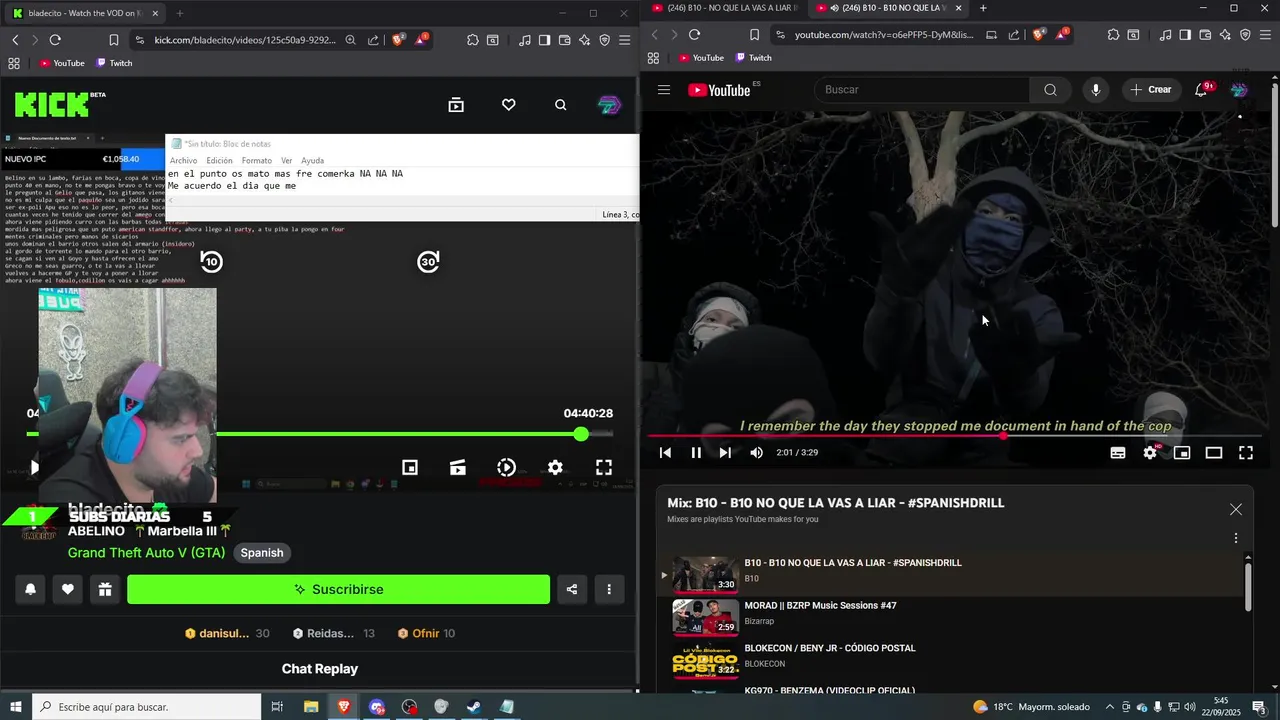1280x720 pixels.
Task: Rewind 10 seconds in the Kick player
Action: [211, 262]
